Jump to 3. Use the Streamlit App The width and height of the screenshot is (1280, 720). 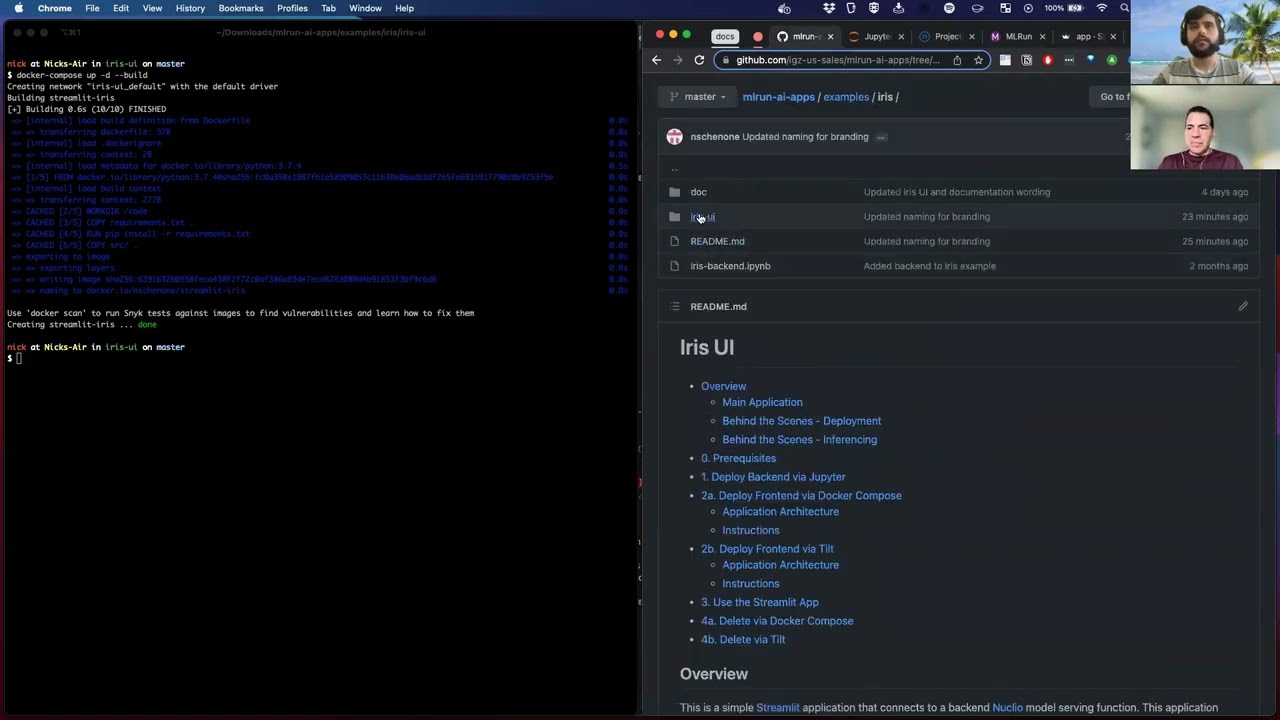pyautogui.click(x=760, y=602)
